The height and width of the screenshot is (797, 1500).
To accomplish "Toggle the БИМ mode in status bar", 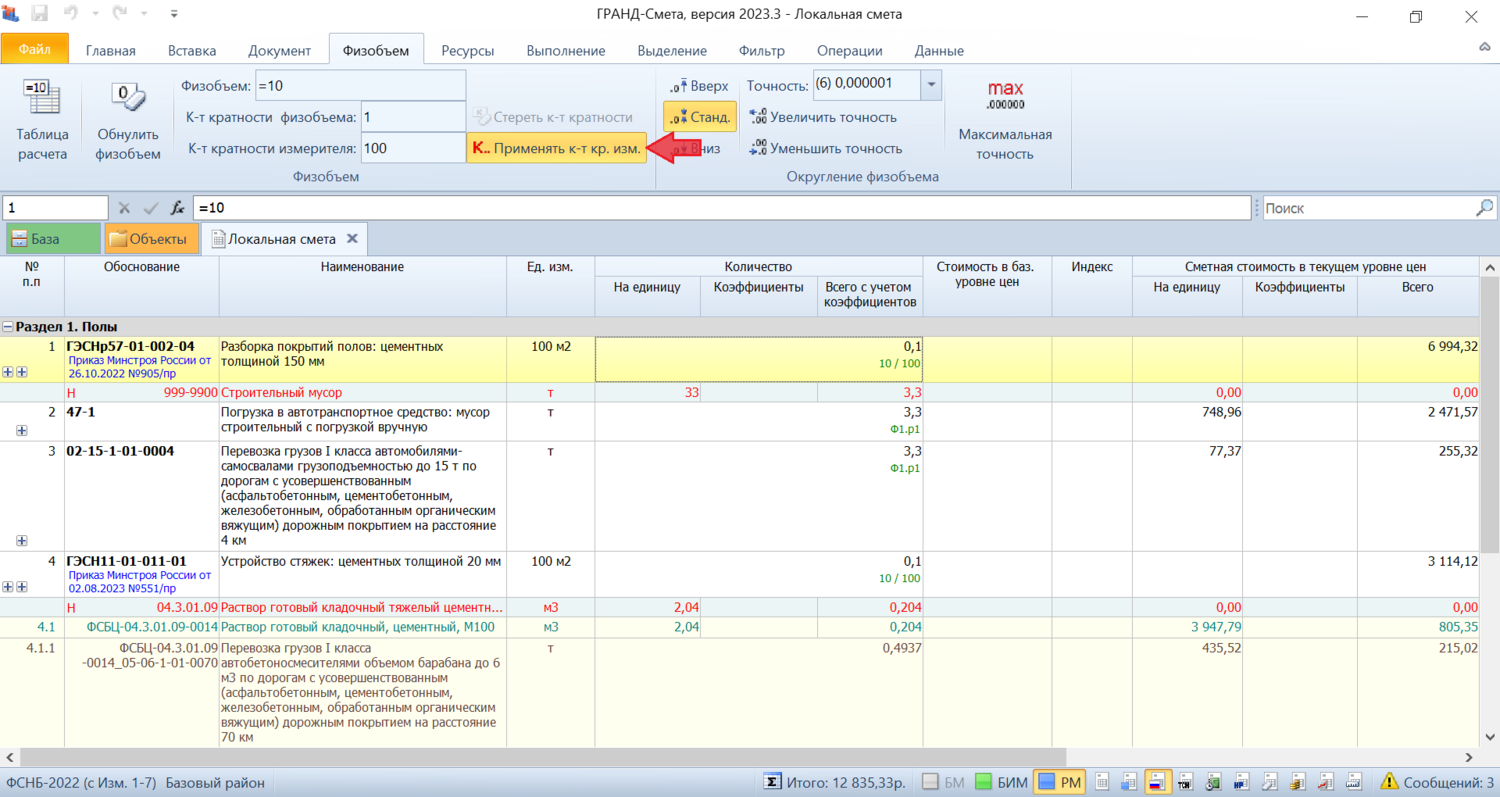I will pyautogui.click(x=983, y=782).
